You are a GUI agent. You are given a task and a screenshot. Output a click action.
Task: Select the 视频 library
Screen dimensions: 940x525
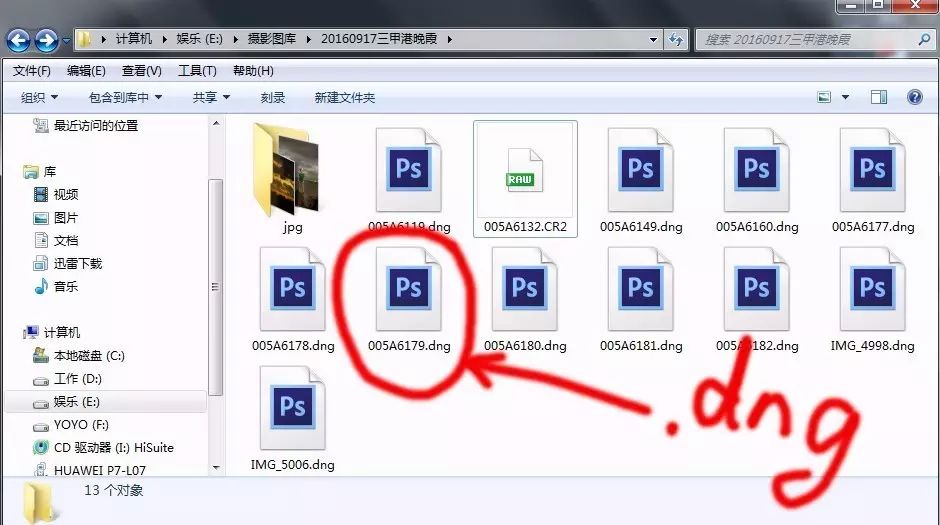pyautogui.click(x=66, y=194)
